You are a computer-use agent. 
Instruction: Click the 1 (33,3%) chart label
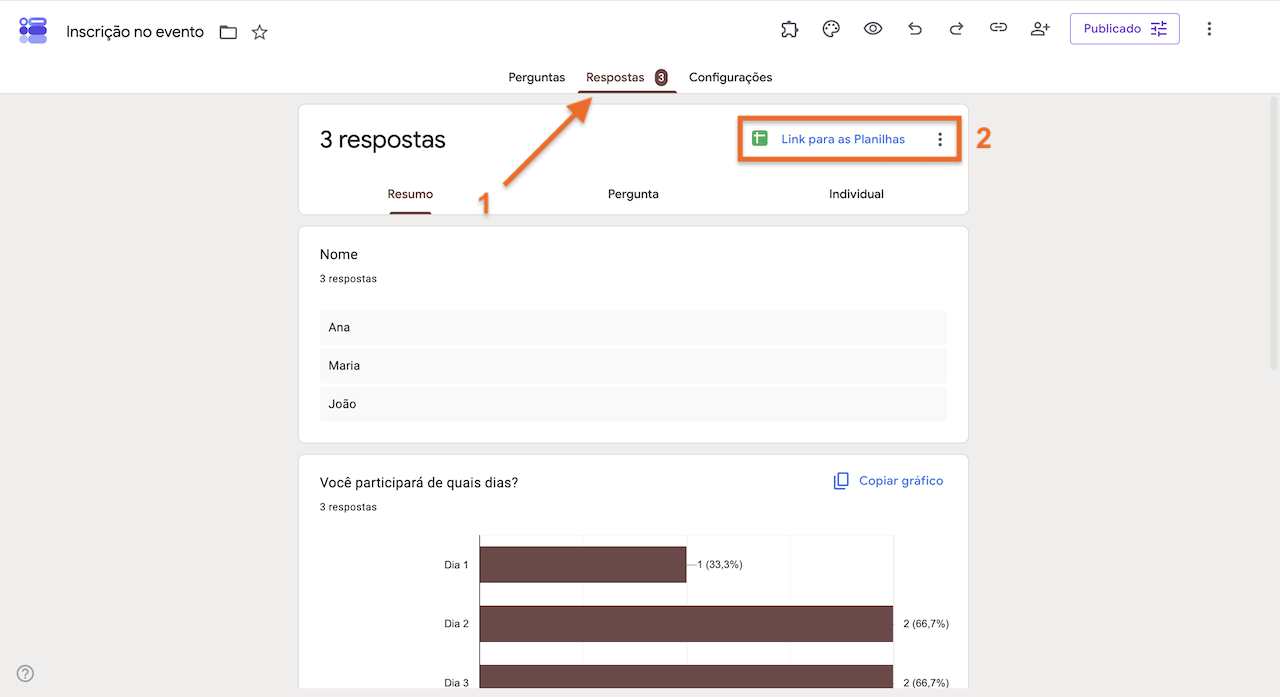(720, 564)
